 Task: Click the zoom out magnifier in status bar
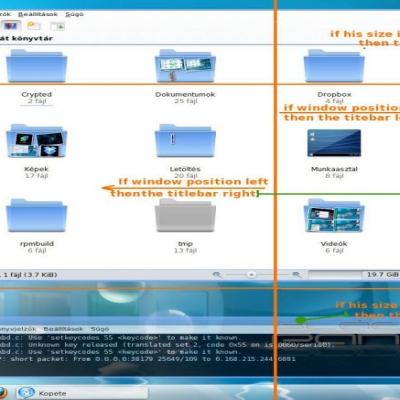click(x=217, y=275)
